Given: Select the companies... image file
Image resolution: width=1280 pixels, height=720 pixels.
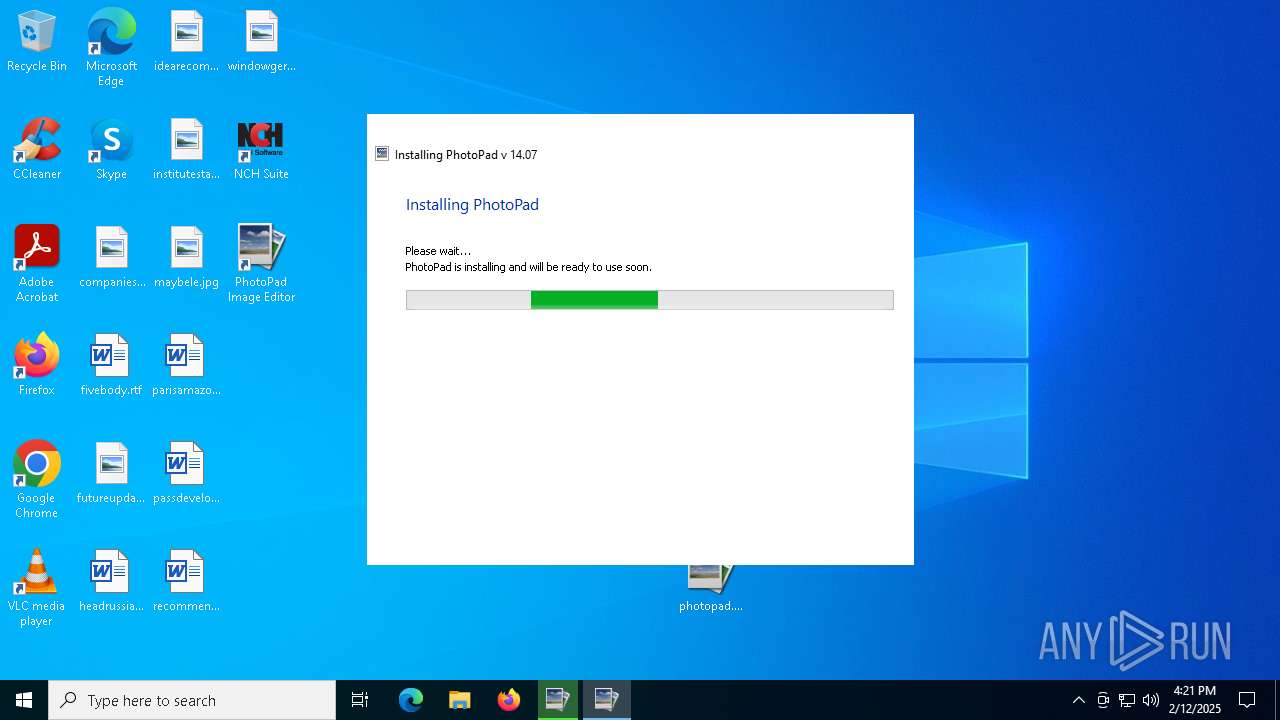Looking at the screenshot, I should (x=112, y=257).
